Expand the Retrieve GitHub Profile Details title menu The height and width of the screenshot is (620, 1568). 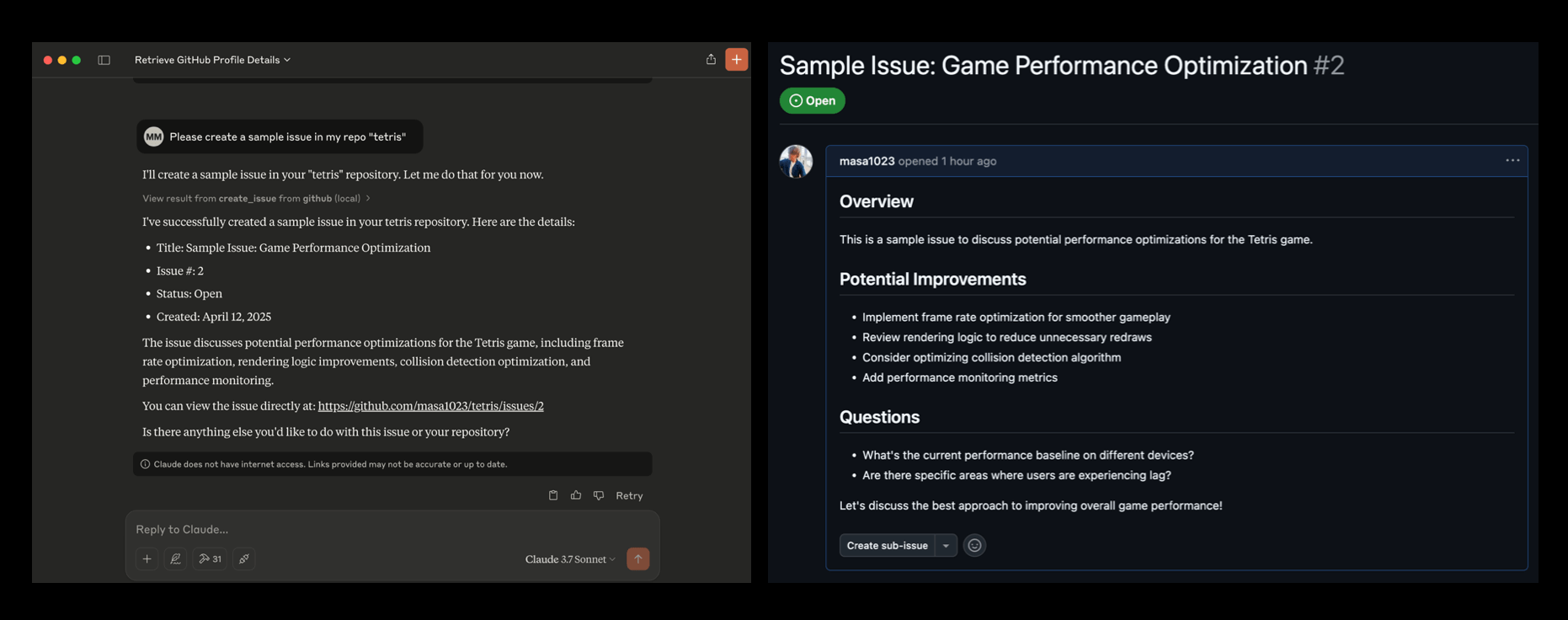click(212, 60)
